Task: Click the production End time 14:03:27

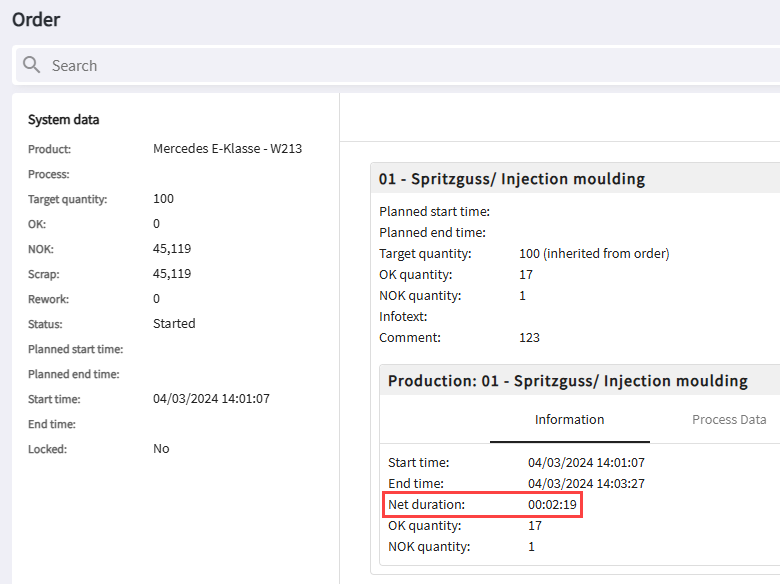Action: tap(586, 484)
